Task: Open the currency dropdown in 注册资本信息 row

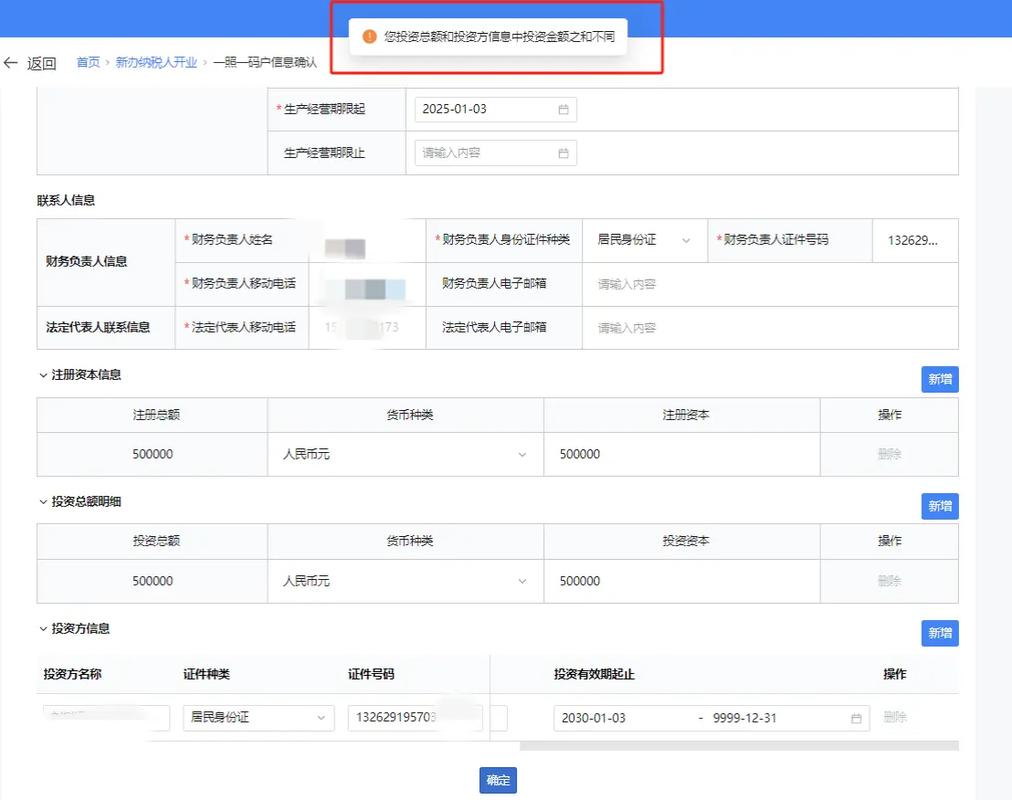Action: pyautogui.click(x=521, y=454)
